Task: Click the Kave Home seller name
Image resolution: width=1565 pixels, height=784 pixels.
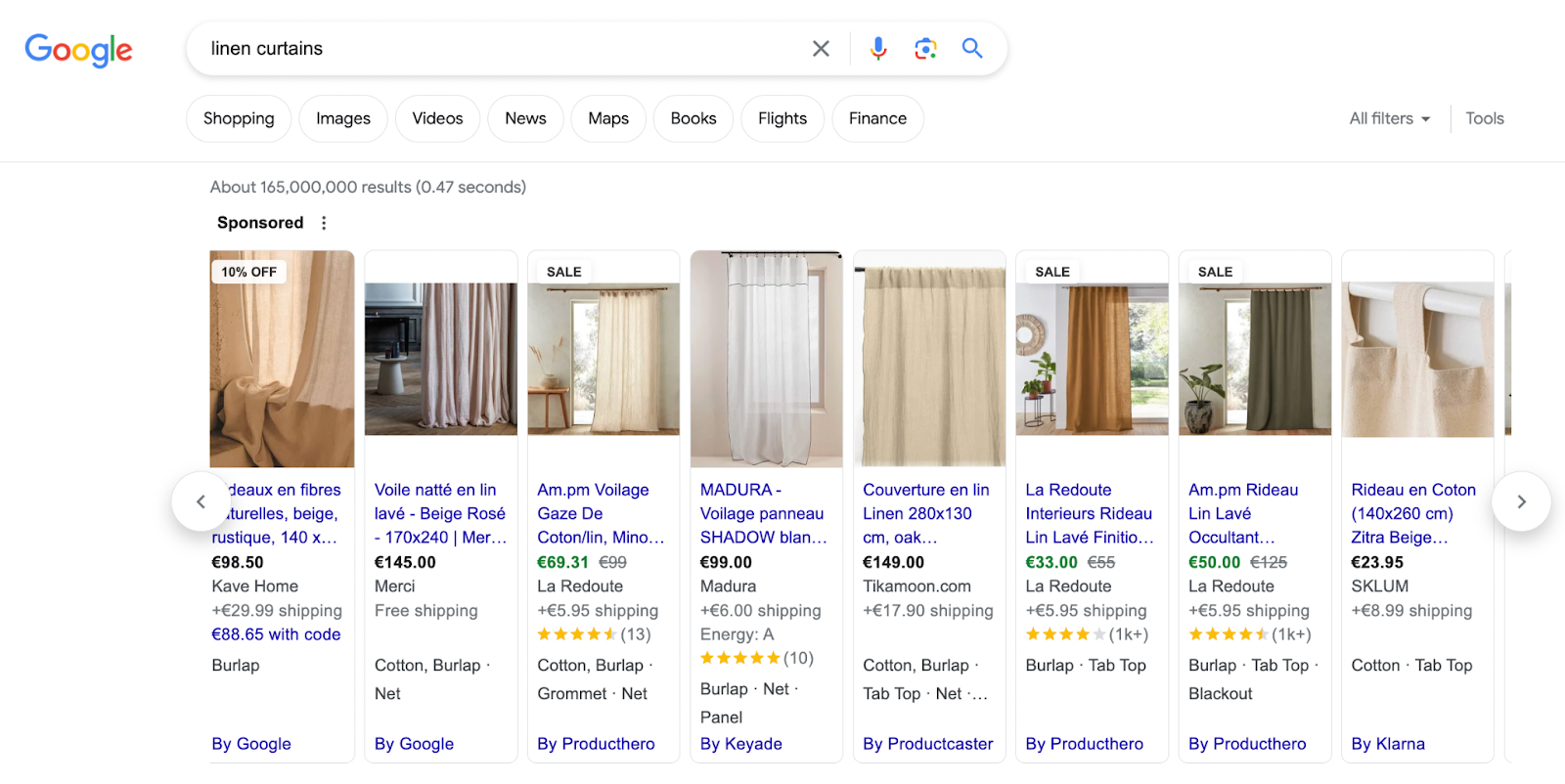Action: [x=255, y=587]
